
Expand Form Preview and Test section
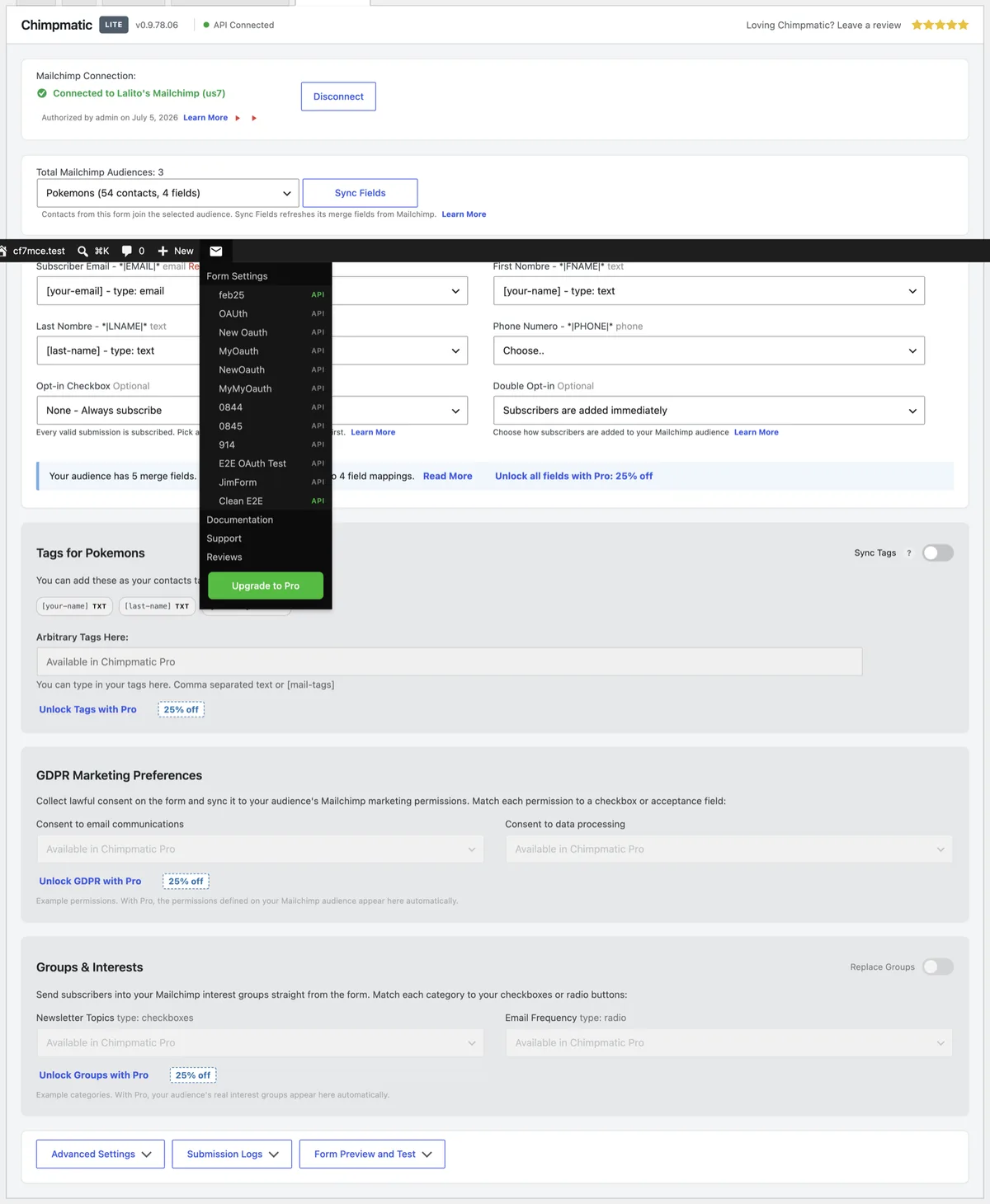(x=372, y=1155)
